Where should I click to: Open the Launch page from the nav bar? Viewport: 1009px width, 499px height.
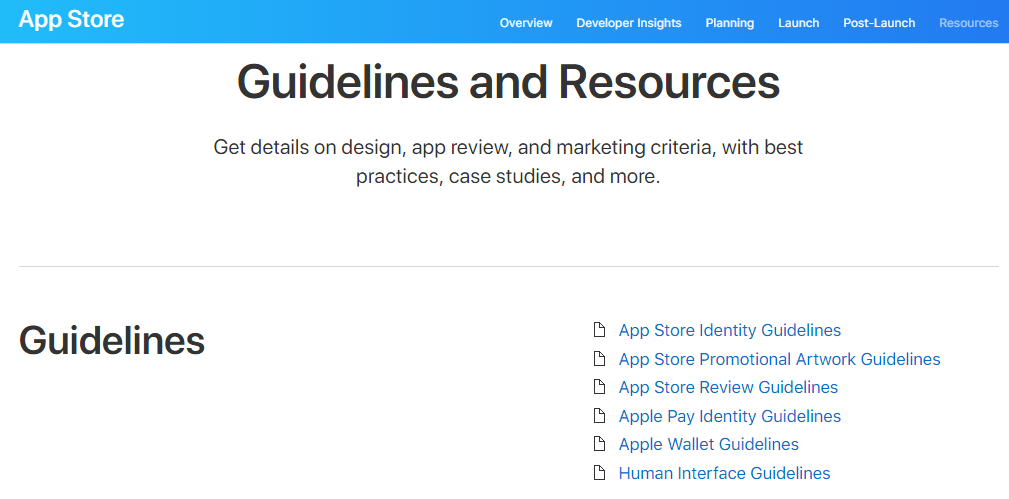799,23
